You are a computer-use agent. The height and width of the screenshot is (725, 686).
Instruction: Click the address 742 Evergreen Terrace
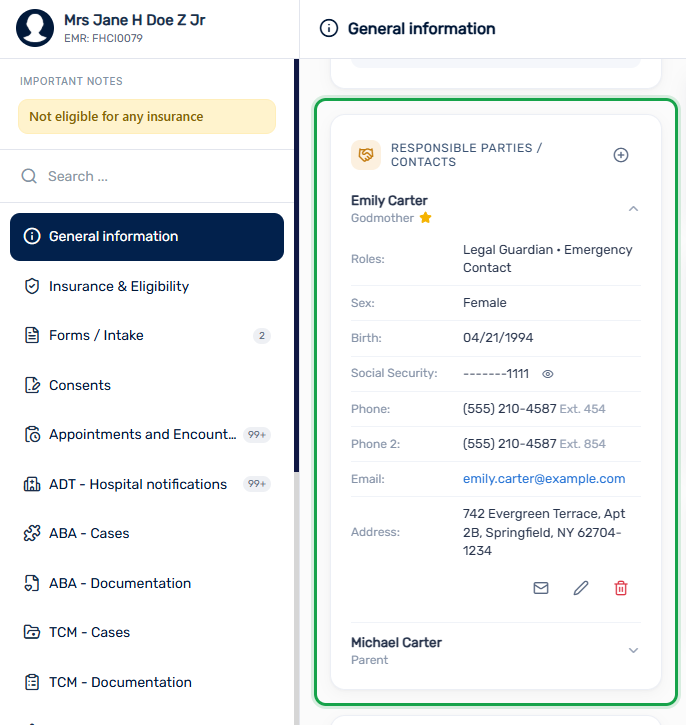(544, 532)
